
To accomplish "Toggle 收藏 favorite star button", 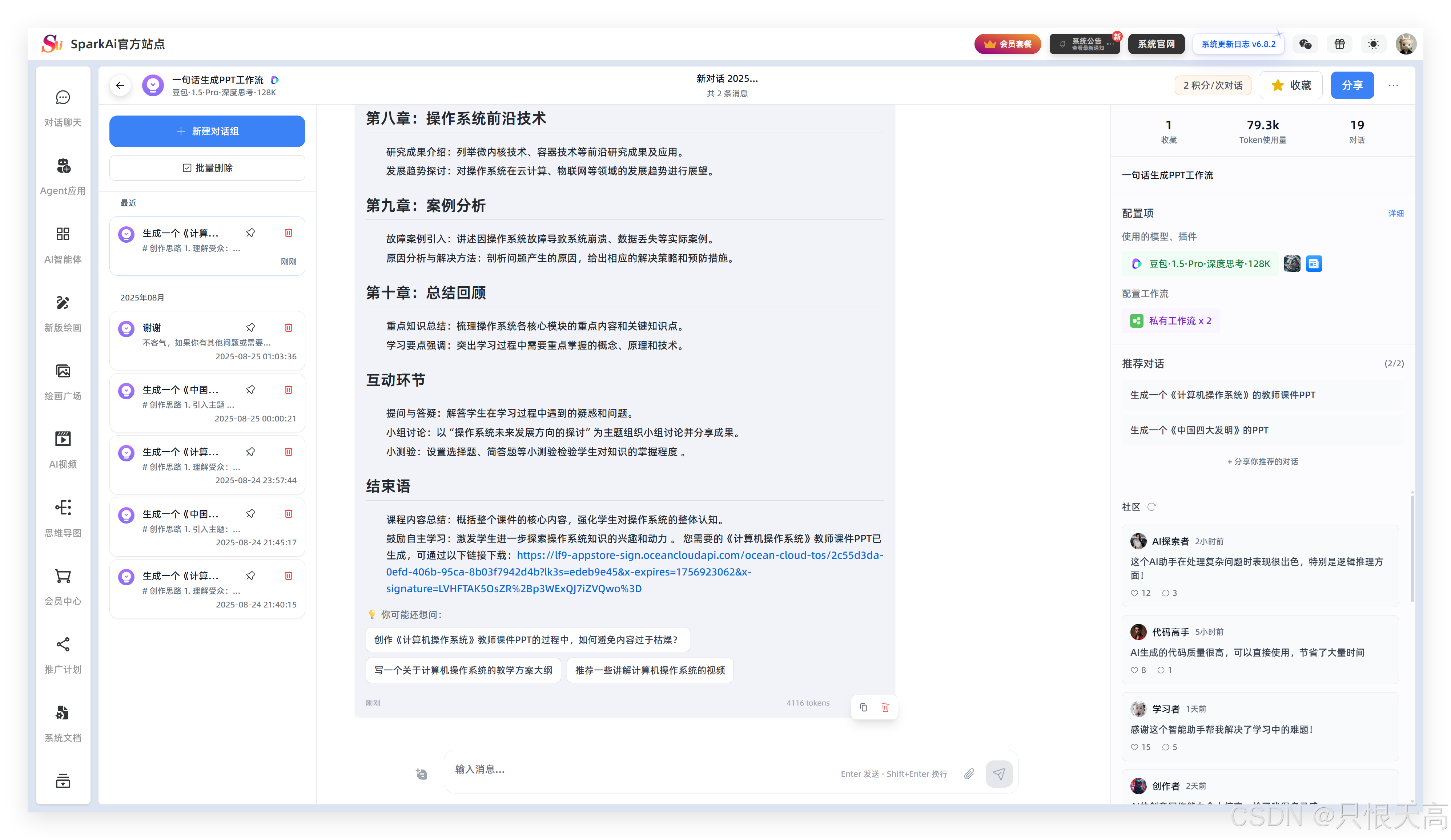I will [x=1291, y=85].
